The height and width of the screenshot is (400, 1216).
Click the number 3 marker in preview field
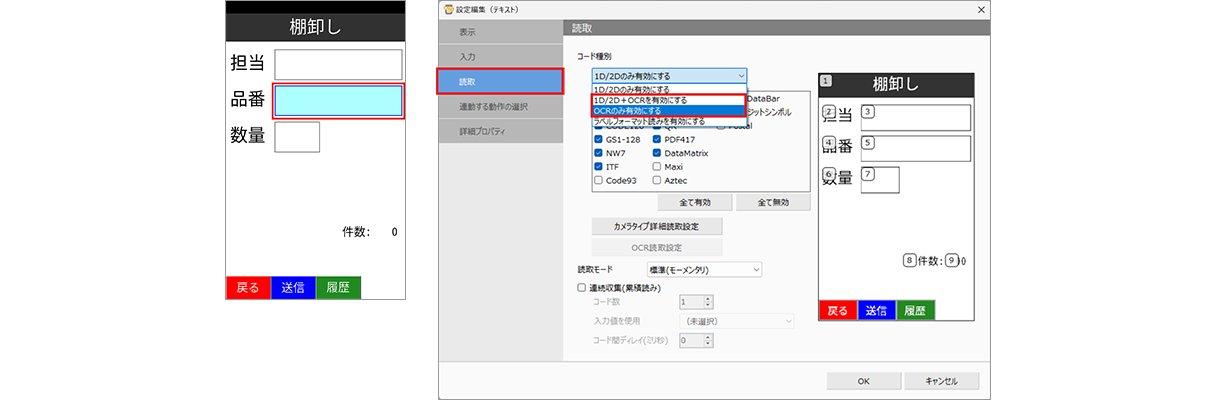click(867, 111)
